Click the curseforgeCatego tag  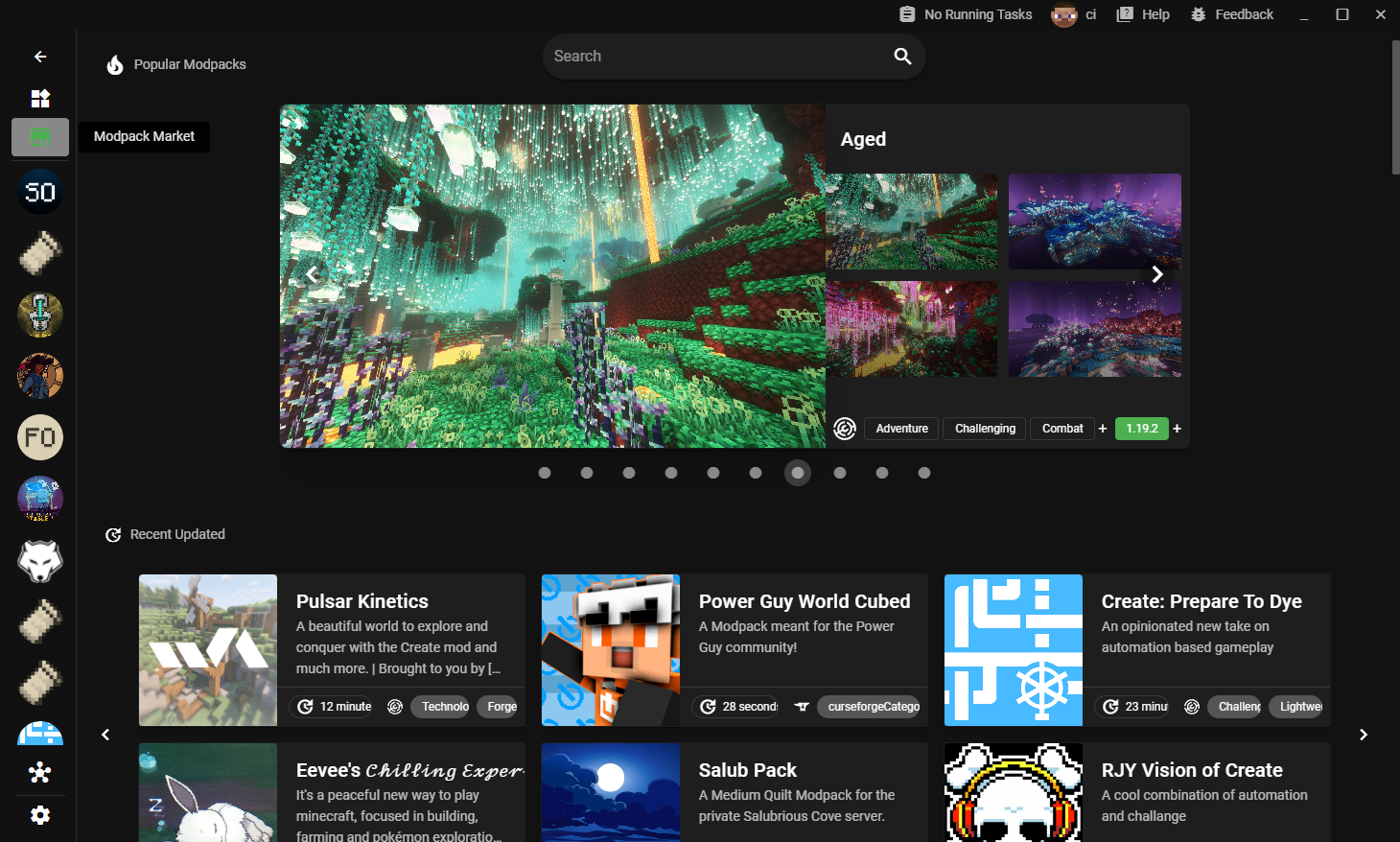[x=870, y=707]
